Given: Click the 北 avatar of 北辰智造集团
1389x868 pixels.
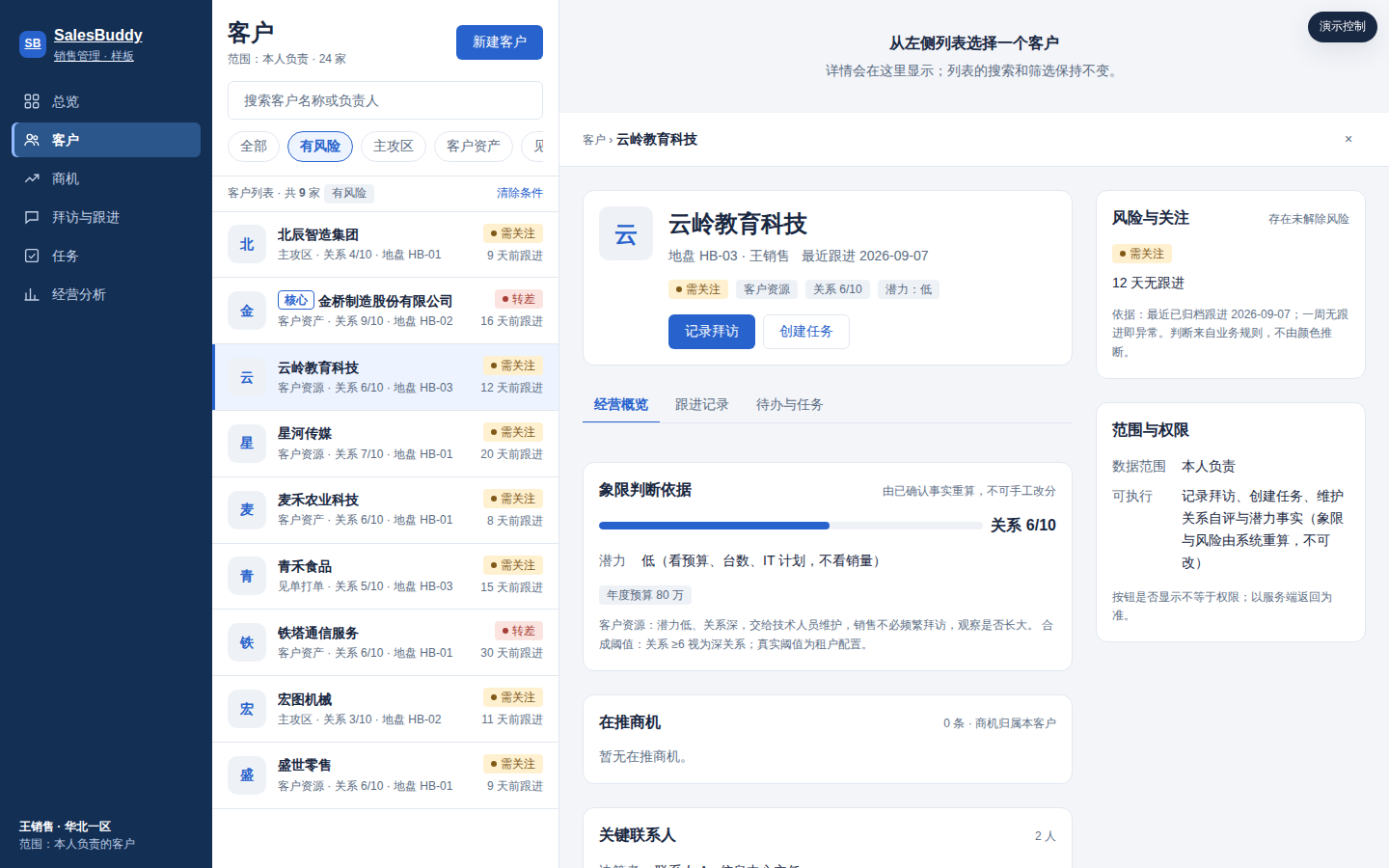Looking at the screenshot, I should tap(247, 244).
